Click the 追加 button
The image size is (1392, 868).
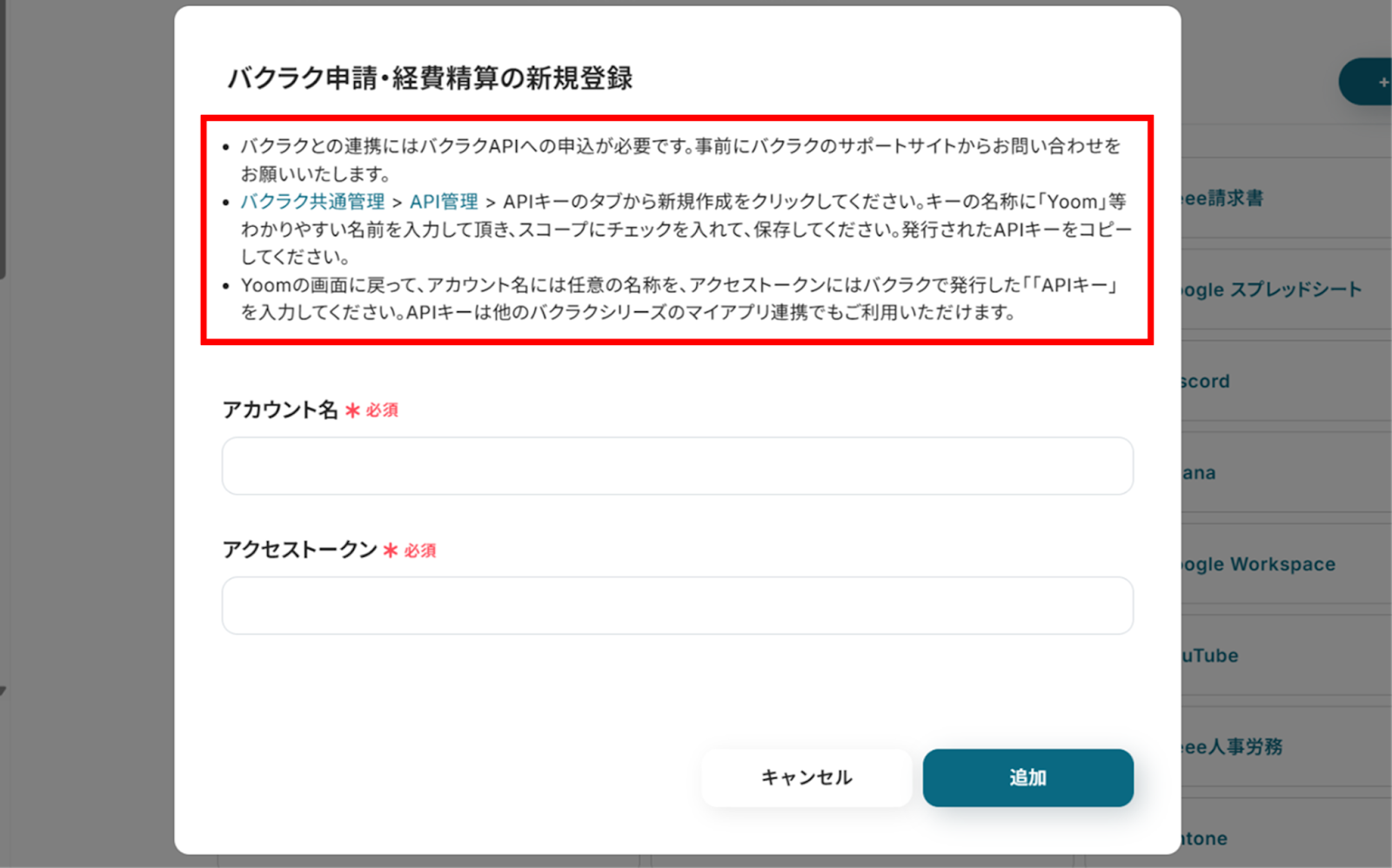[1028, 778]
